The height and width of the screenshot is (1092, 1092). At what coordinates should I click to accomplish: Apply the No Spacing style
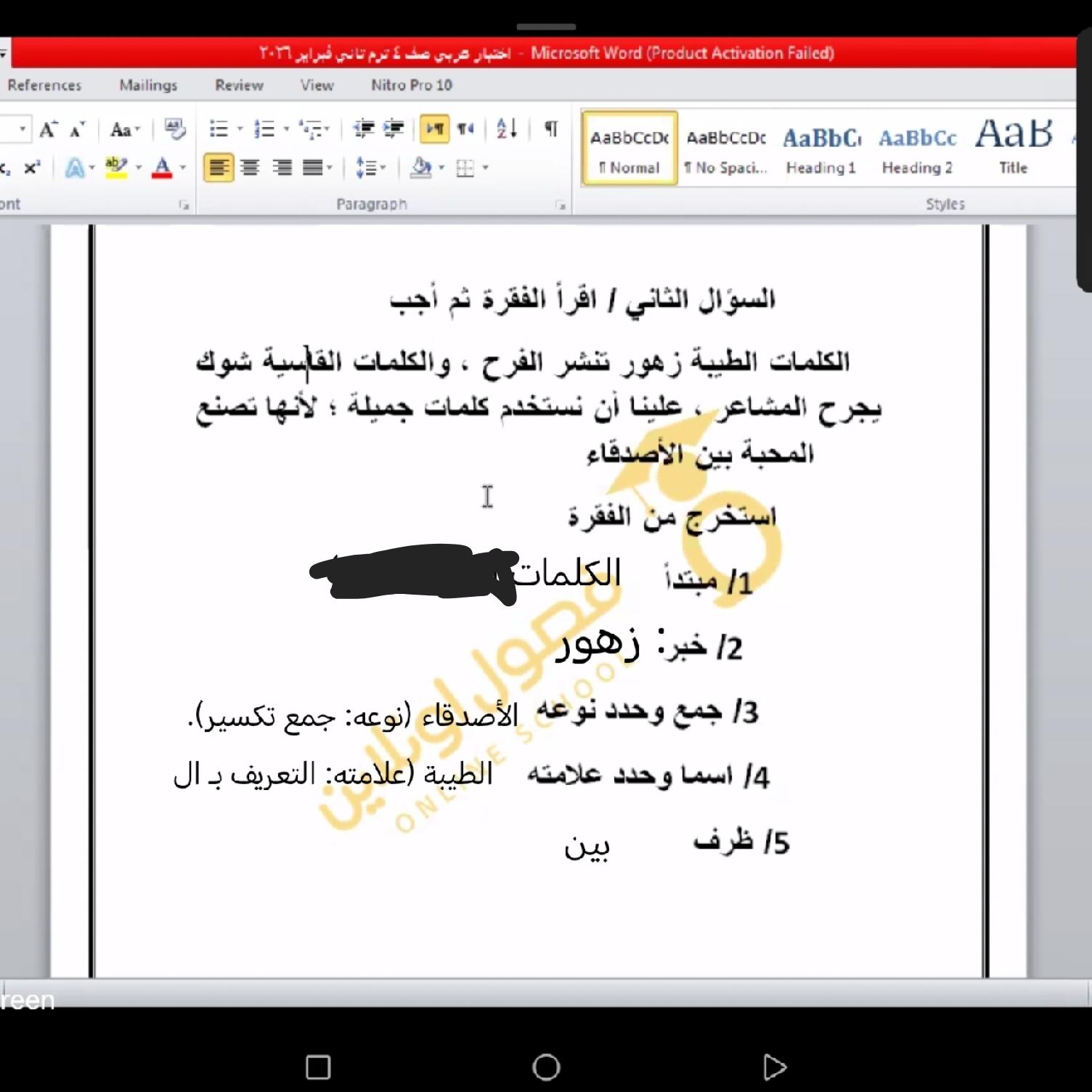coord(725,150)
